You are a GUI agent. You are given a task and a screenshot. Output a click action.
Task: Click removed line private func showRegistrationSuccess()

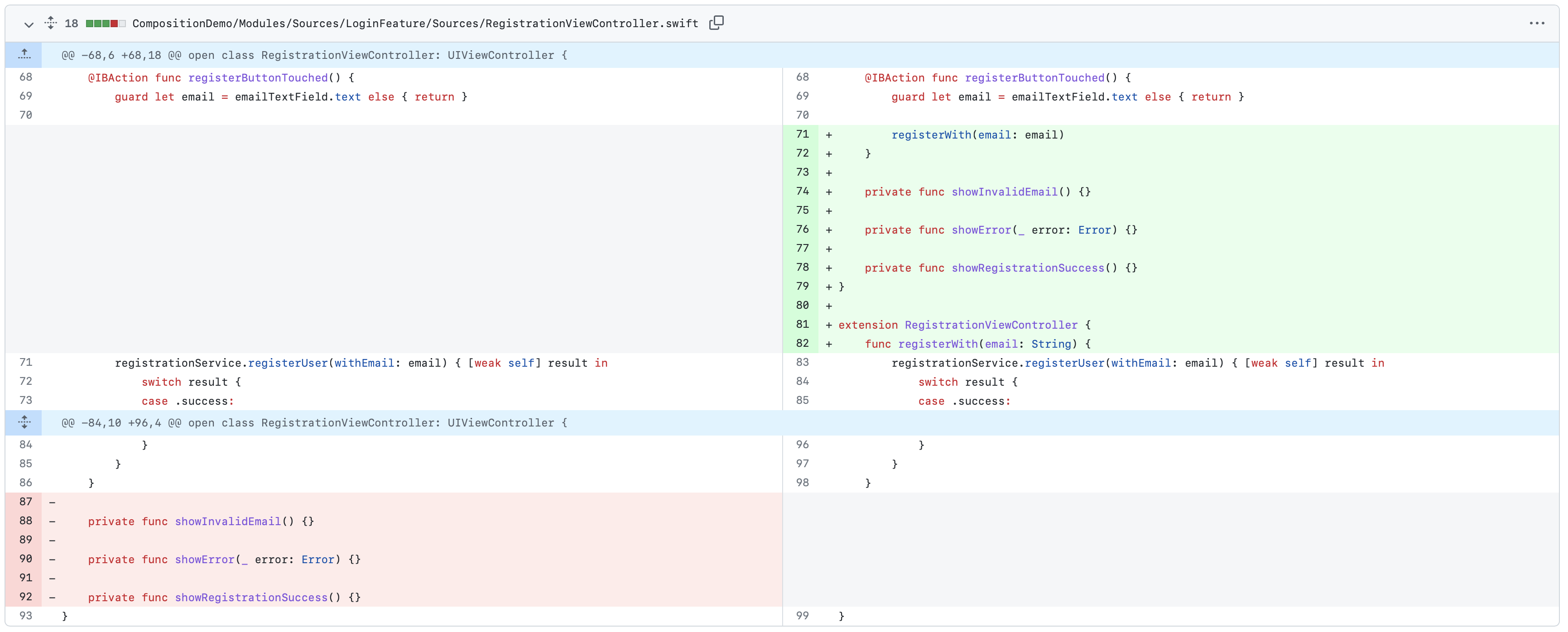(x=224, y=597)
